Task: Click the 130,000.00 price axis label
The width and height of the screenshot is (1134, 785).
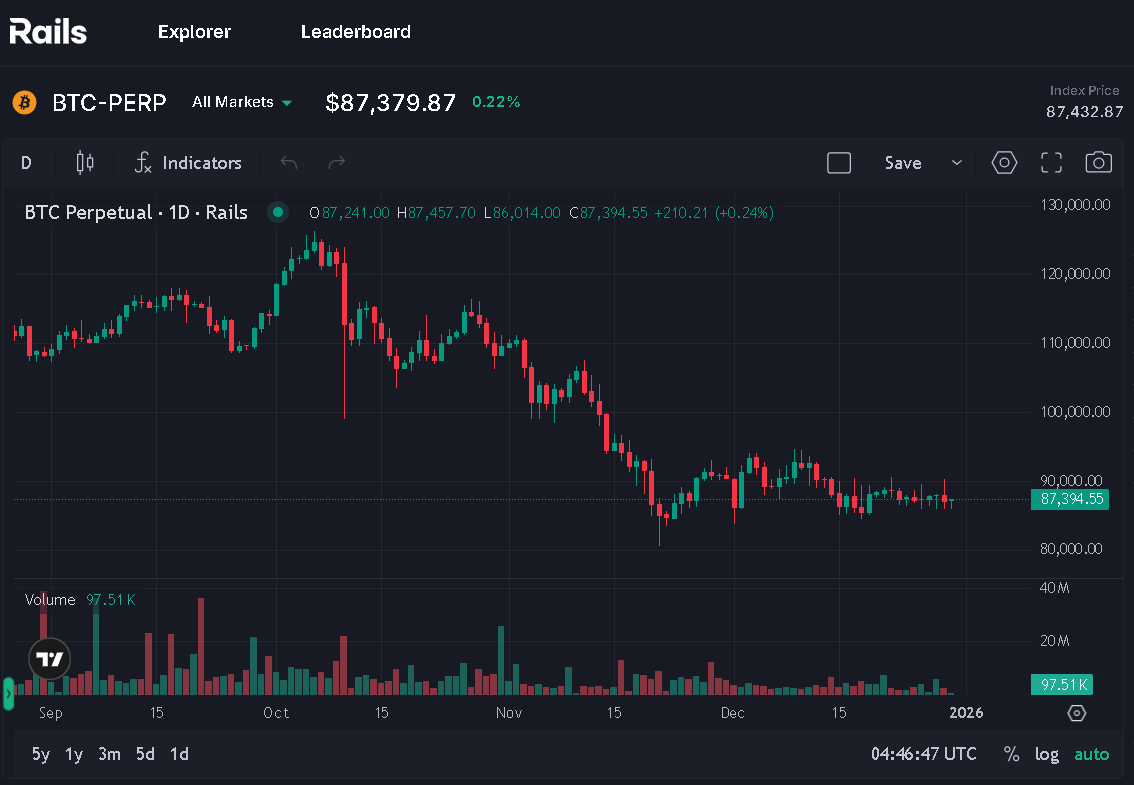Action: pos(1075,205)
